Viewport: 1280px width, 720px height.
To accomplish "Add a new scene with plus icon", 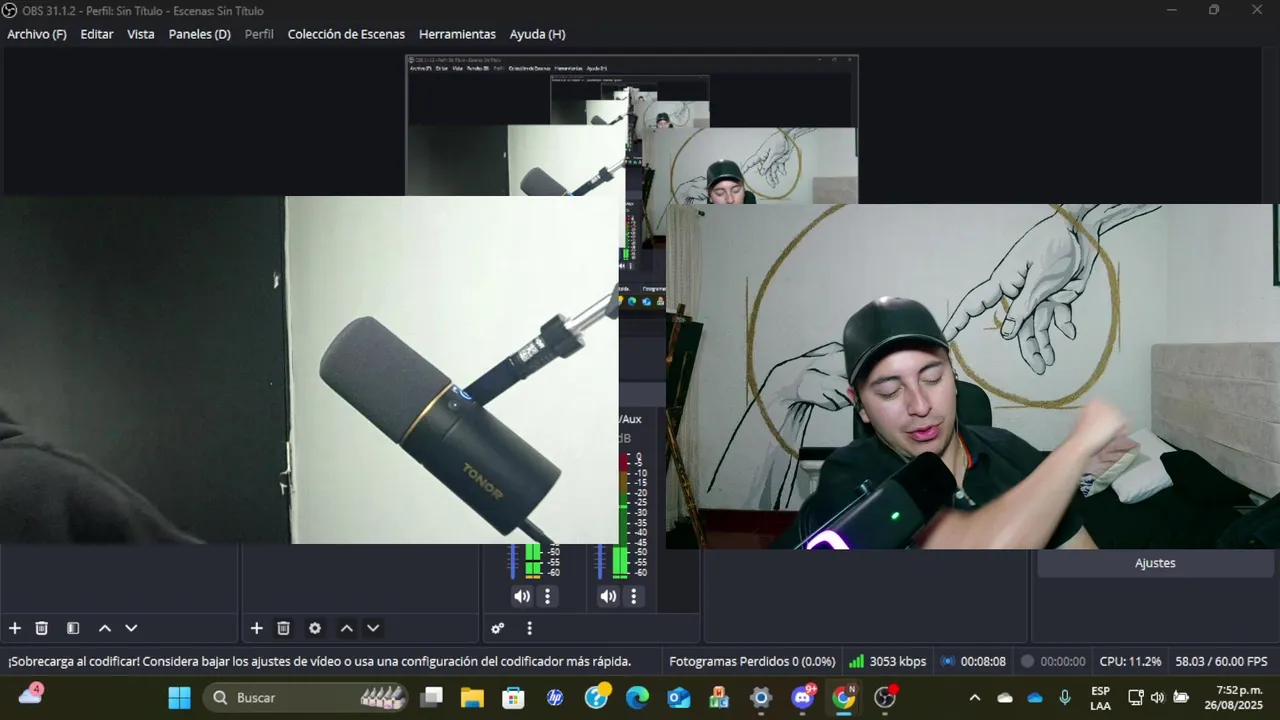I will (15, 628).
